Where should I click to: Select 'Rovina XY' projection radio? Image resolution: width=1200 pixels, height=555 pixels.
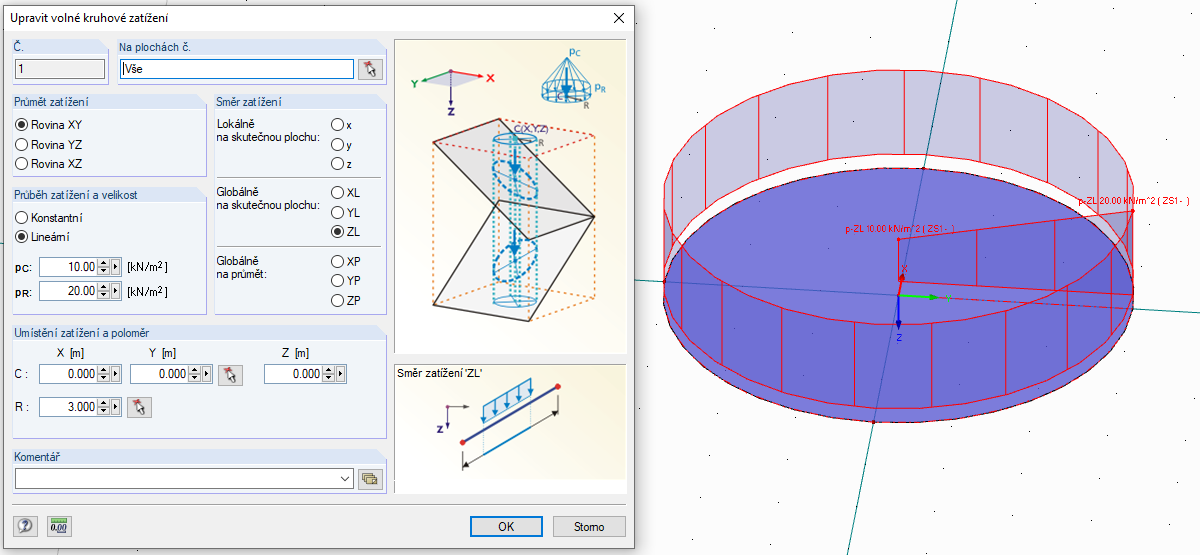click(21, 126)
